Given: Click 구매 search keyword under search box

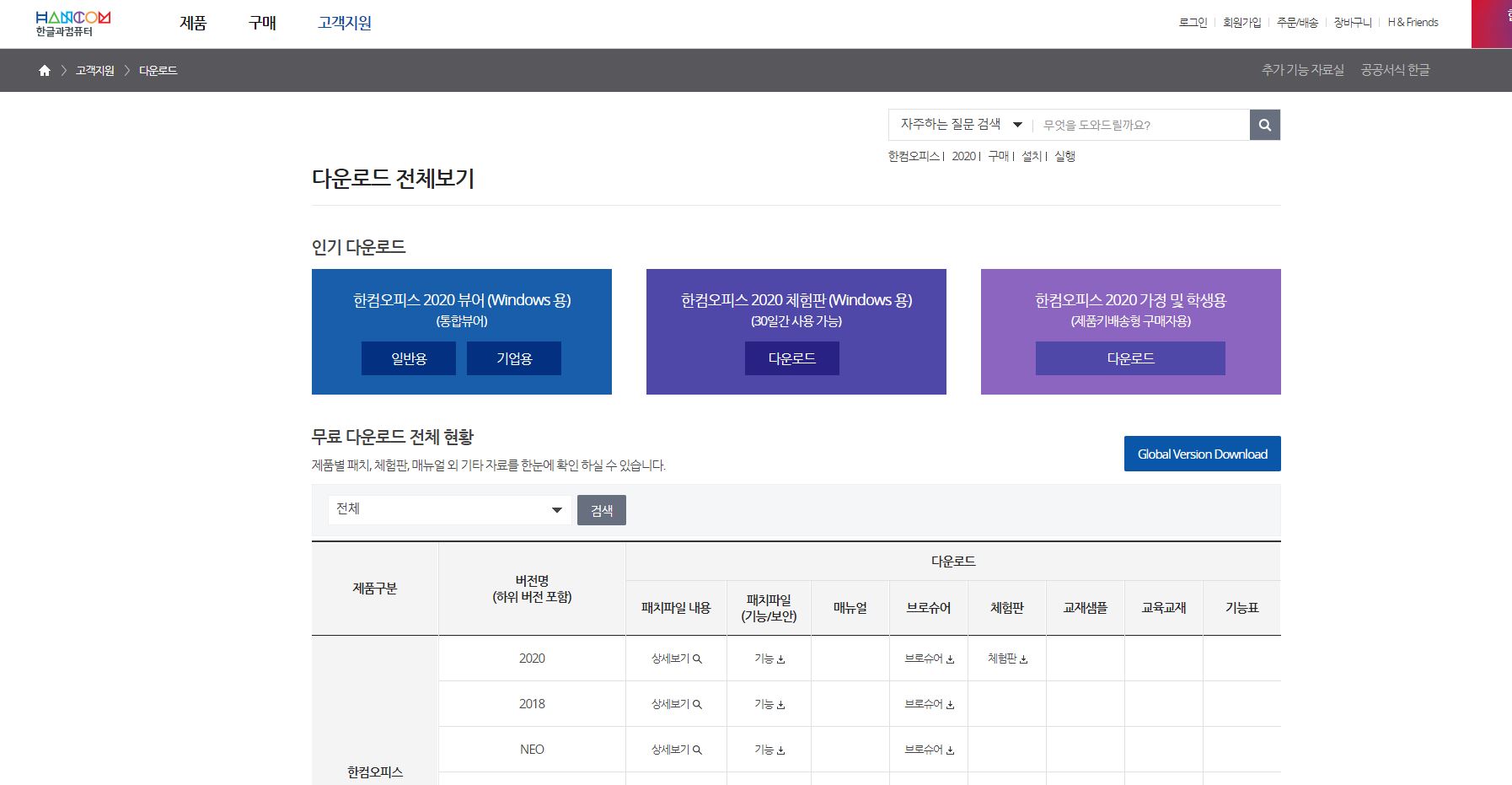Looking at the screenshot, I should click(998, 156).
